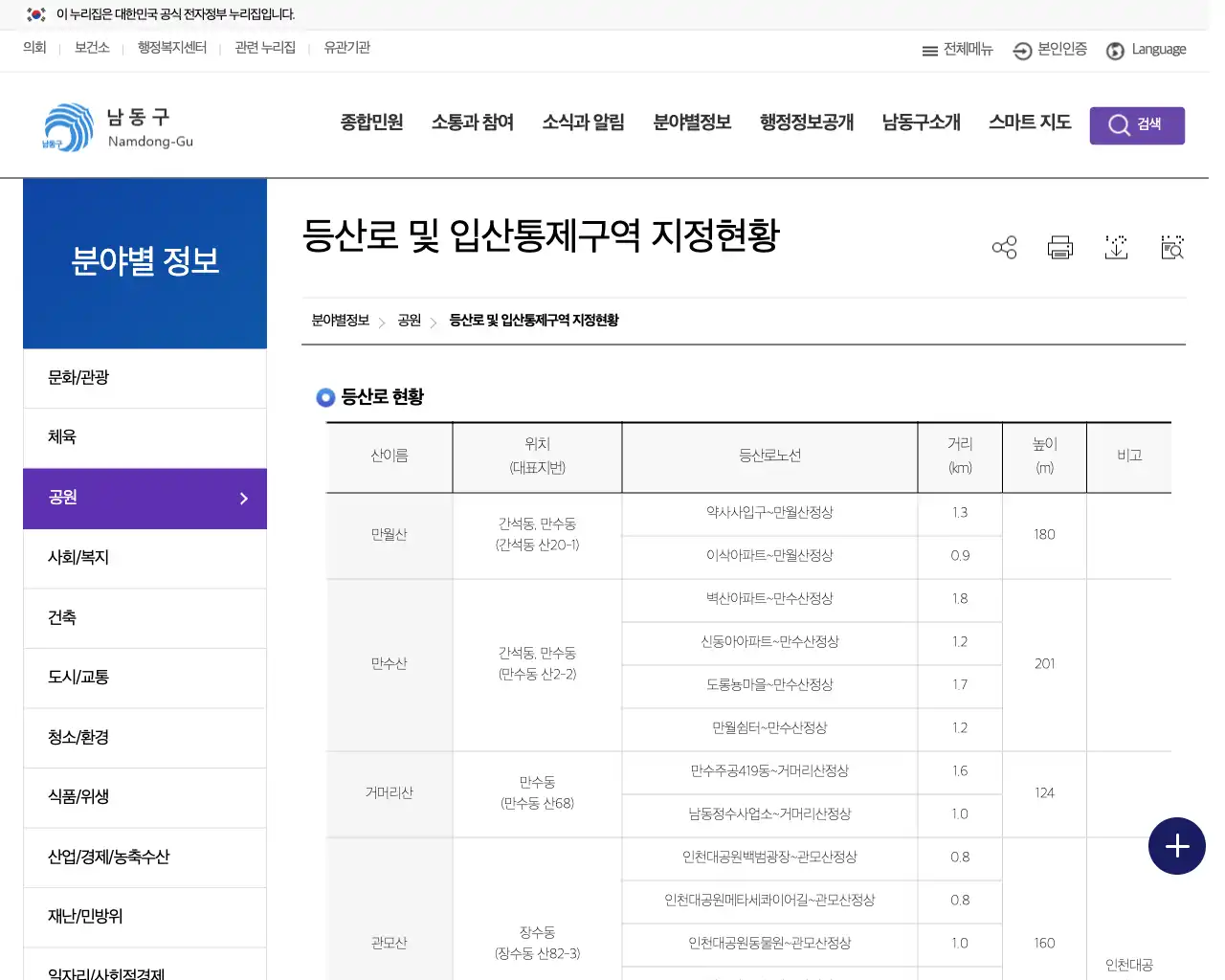Click the 남동구 Namdong-Gu logo
Screen dimensions: 1225x980
115,125
